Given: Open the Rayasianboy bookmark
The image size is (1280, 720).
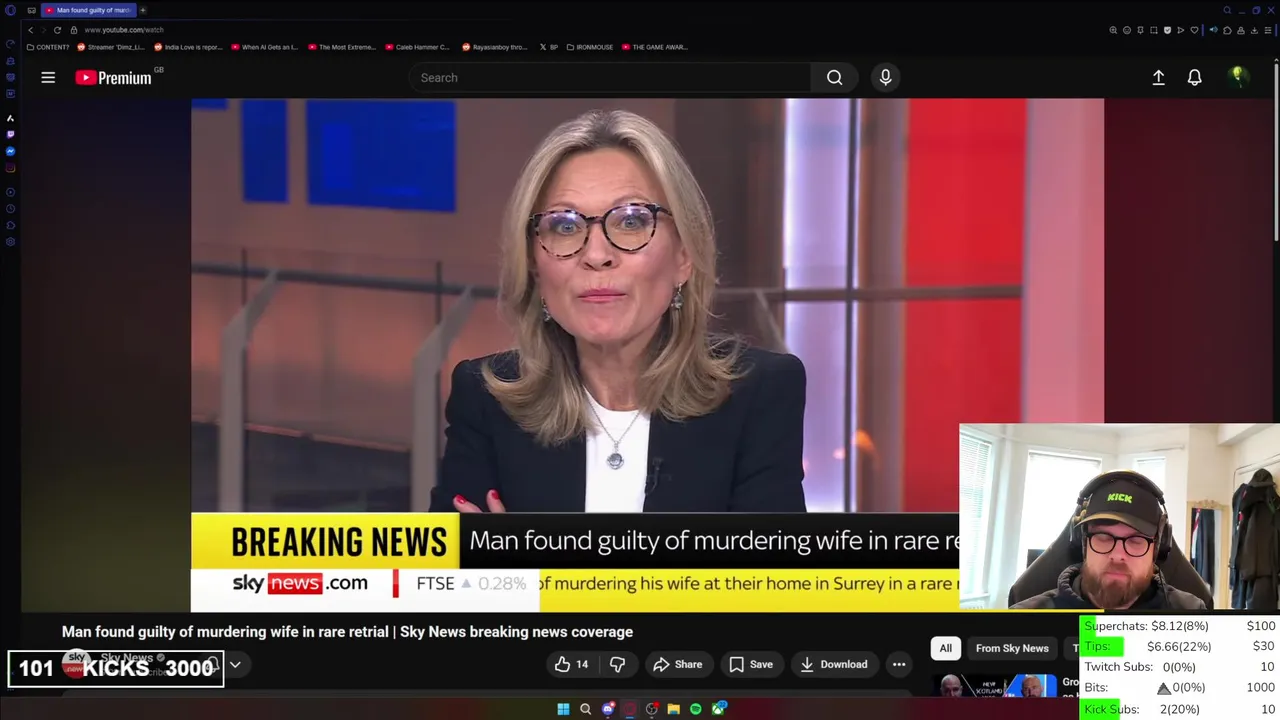Looking at the screenshot, I should click(x=494, y=47).
